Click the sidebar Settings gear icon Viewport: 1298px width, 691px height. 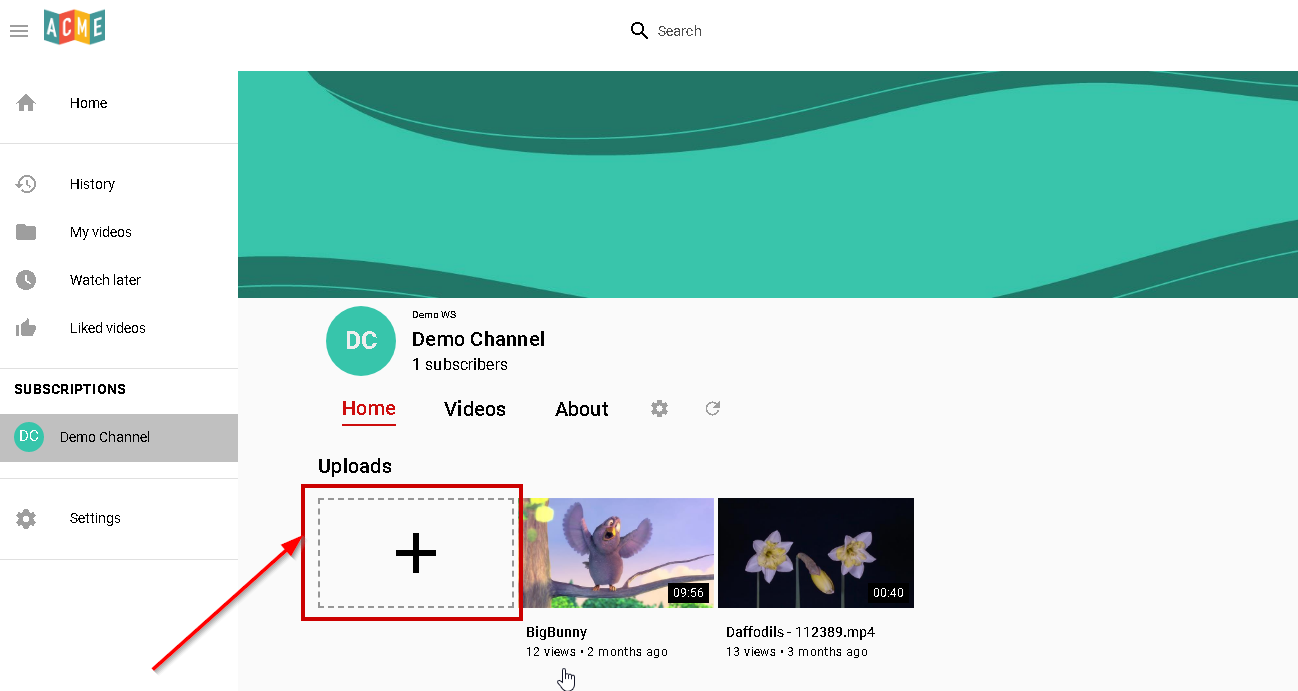pyautogui.click(x=26, y=519)
